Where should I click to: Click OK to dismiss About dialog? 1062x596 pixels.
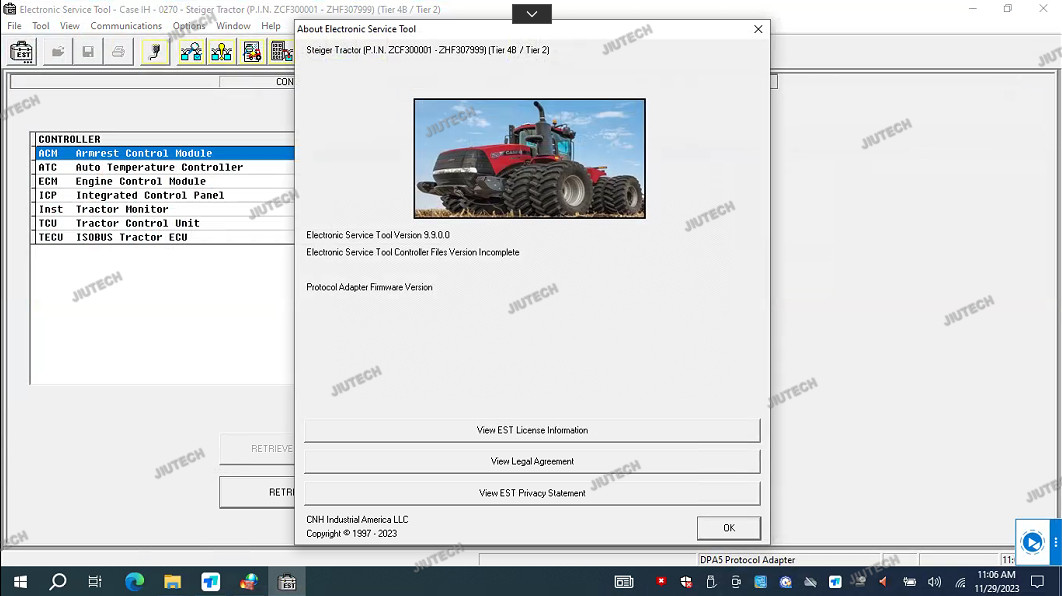(x=729, y=528)
